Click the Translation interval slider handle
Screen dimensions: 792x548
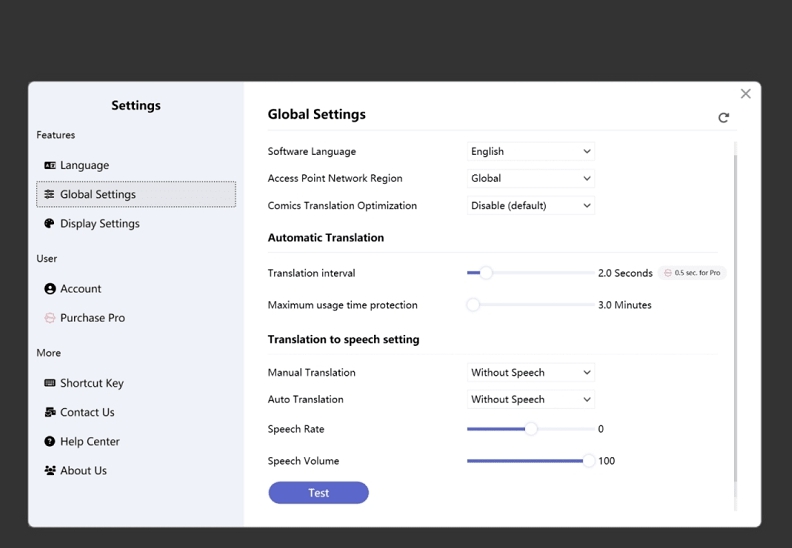[486, 273]
